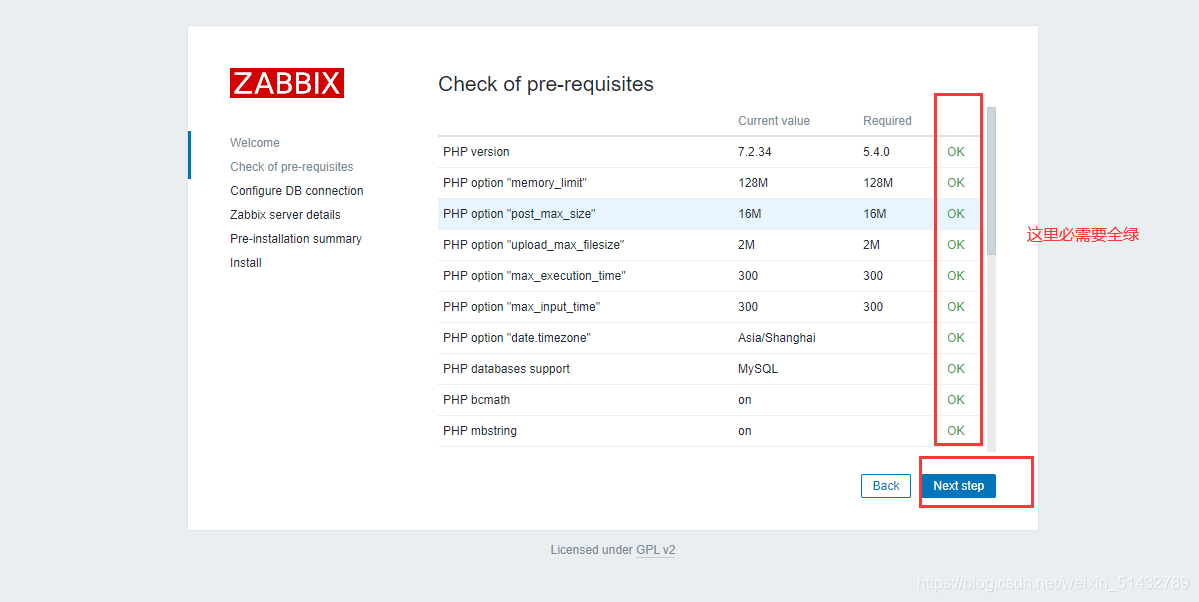Viewport: 1199px width, 602px height.
Task: Click OK status for PHP version
Action: (x=956, y=151)
